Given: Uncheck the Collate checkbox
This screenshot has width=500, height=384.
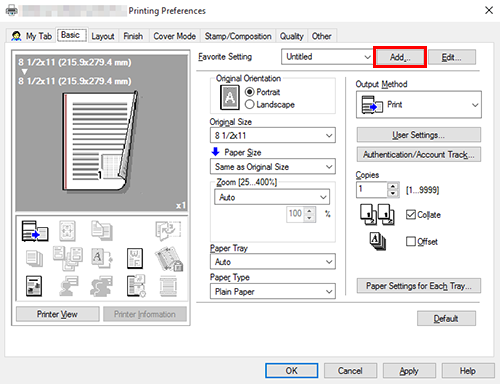Looking at the screenshot, I should tap(411, 215).
